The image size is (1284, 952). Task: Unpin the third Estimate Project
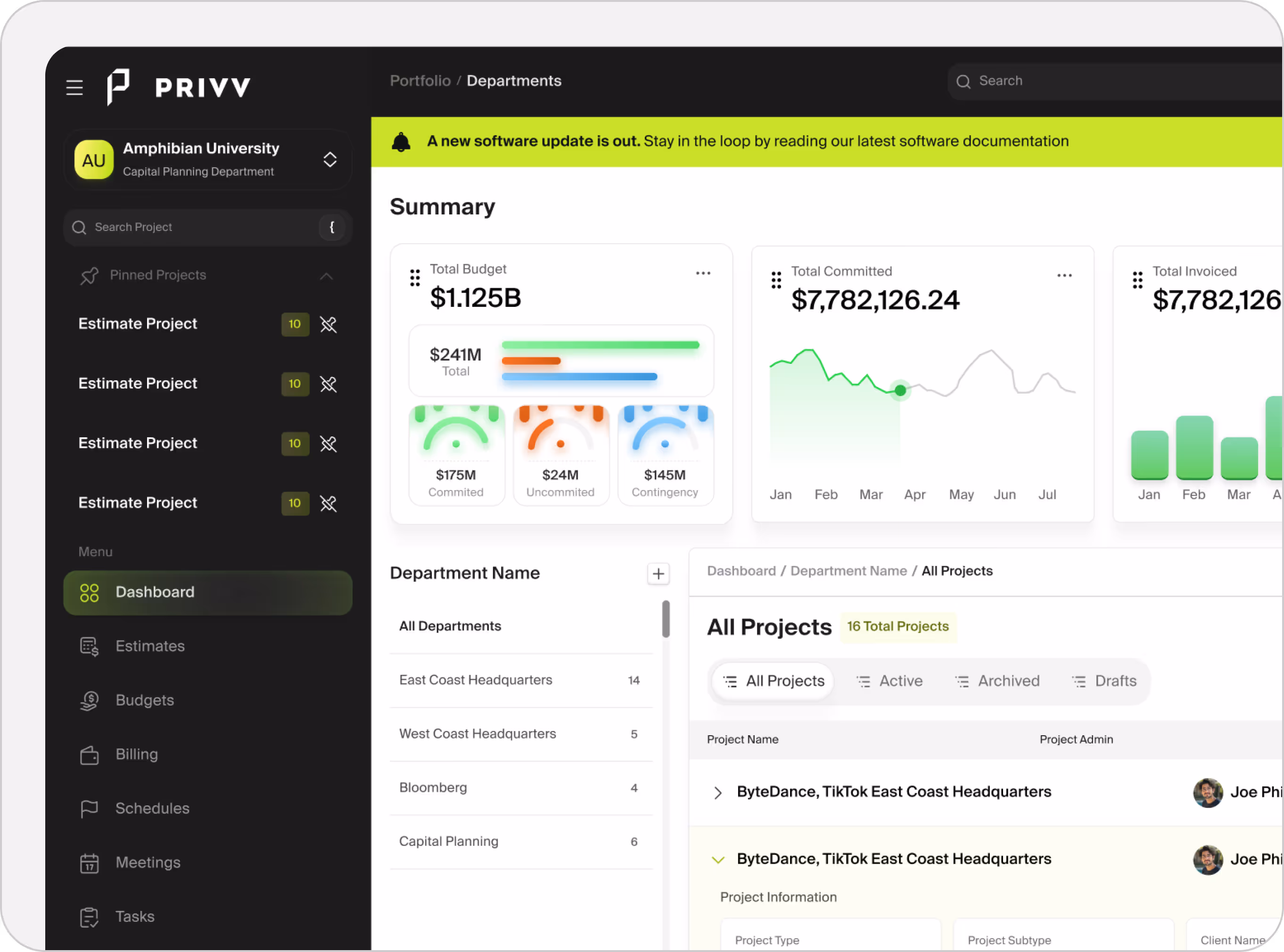tap(329, 444)
